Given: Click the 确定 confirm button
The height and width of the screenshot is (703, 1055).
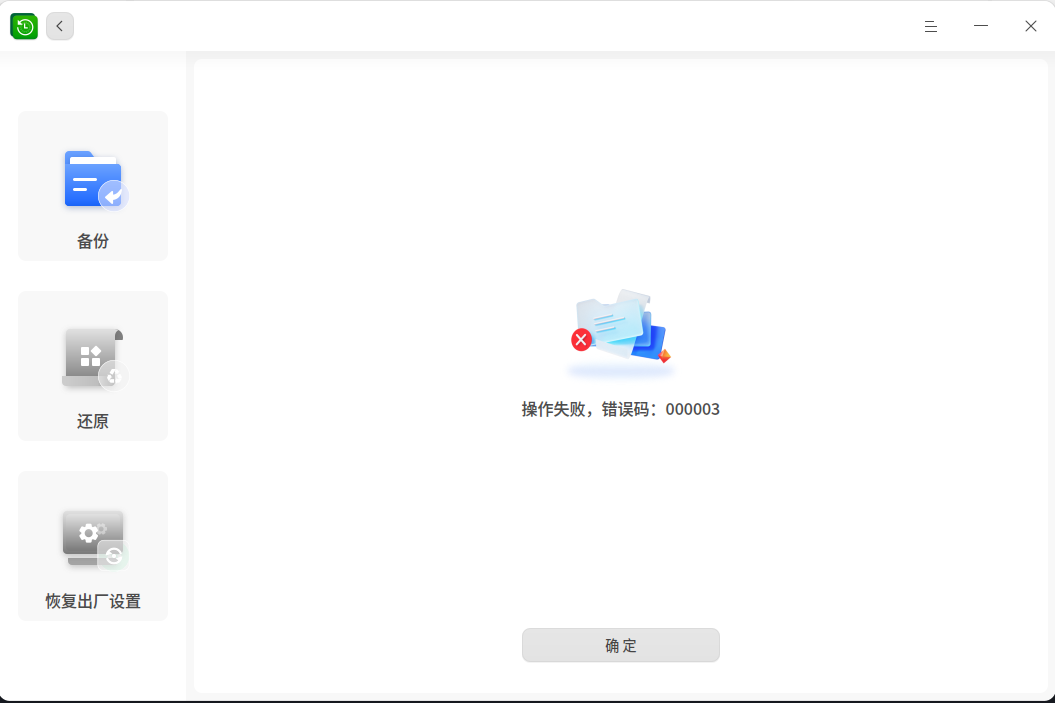Looking at the screenshot, I should pos(620,645).
